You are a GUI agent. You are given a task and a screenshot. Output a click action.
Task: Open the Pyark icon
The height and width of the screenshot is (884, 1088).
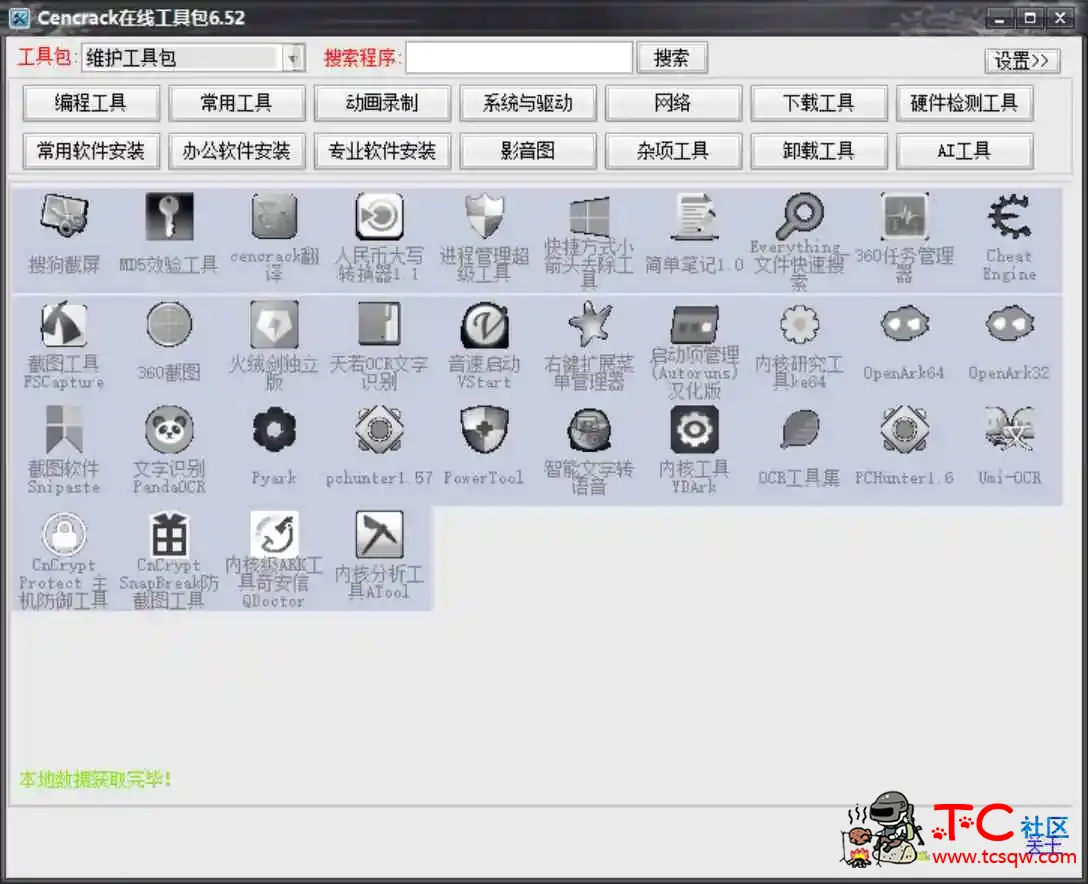274,430
